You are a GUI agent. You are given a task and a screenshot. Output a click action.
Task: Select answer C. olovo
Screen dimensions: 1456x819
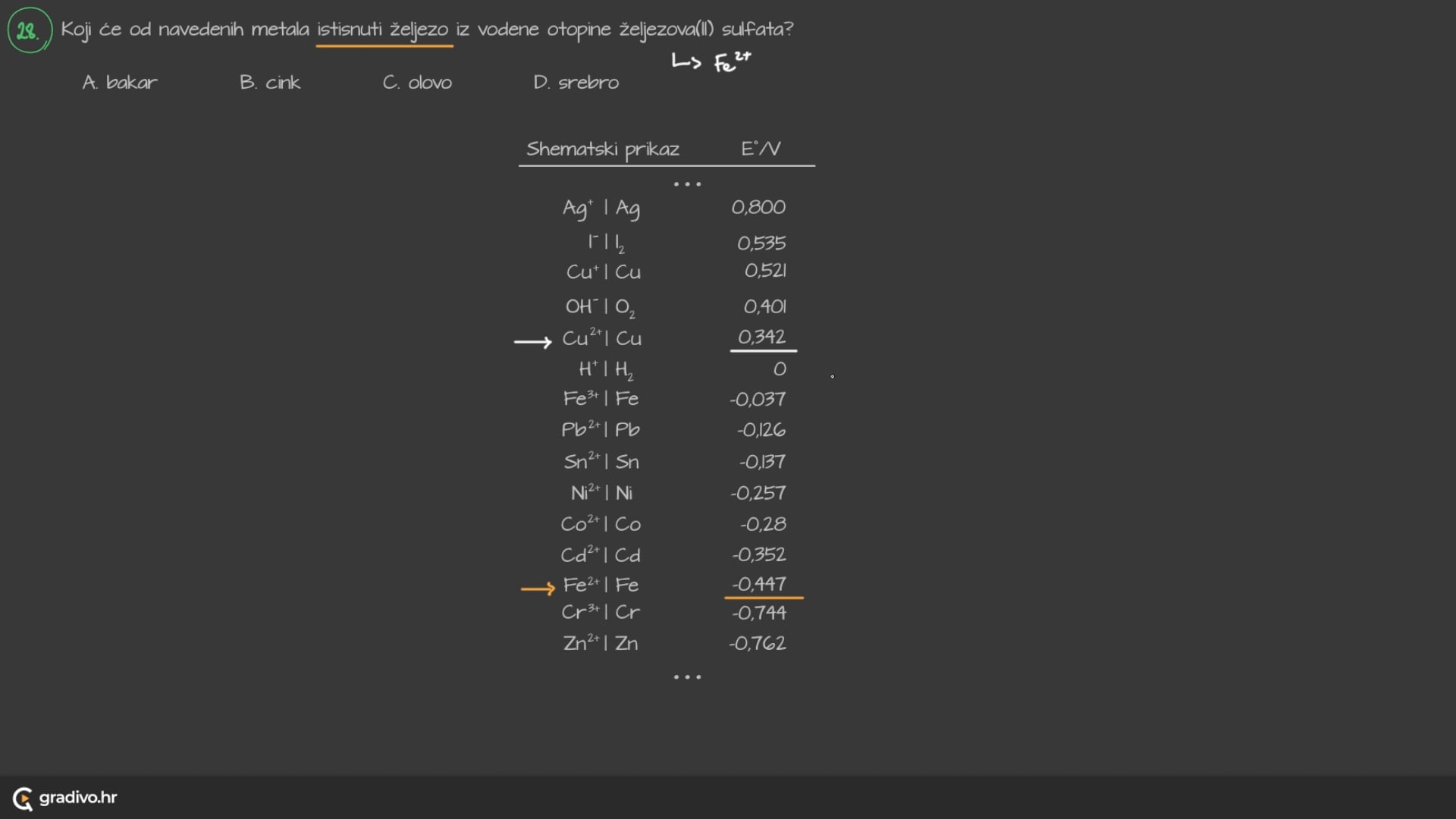pos(417,83)
